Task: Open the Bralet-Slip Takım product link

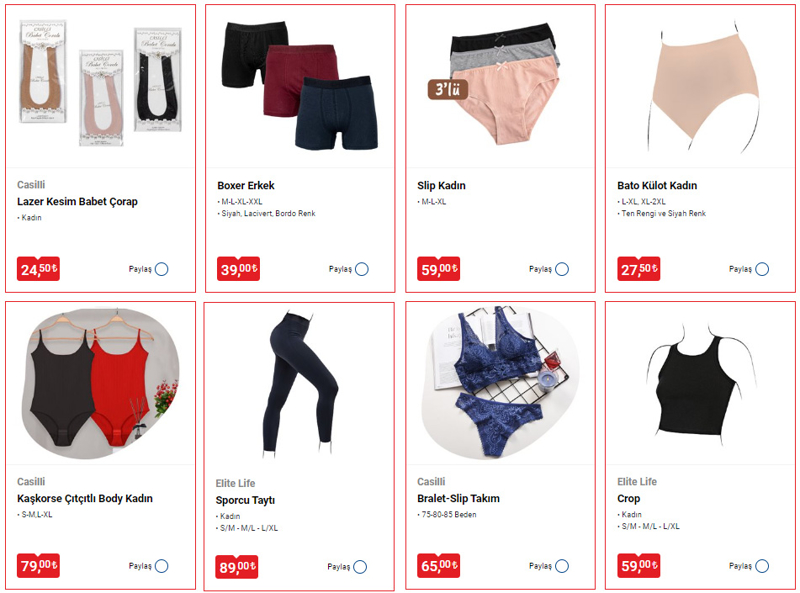Action: 458,499
